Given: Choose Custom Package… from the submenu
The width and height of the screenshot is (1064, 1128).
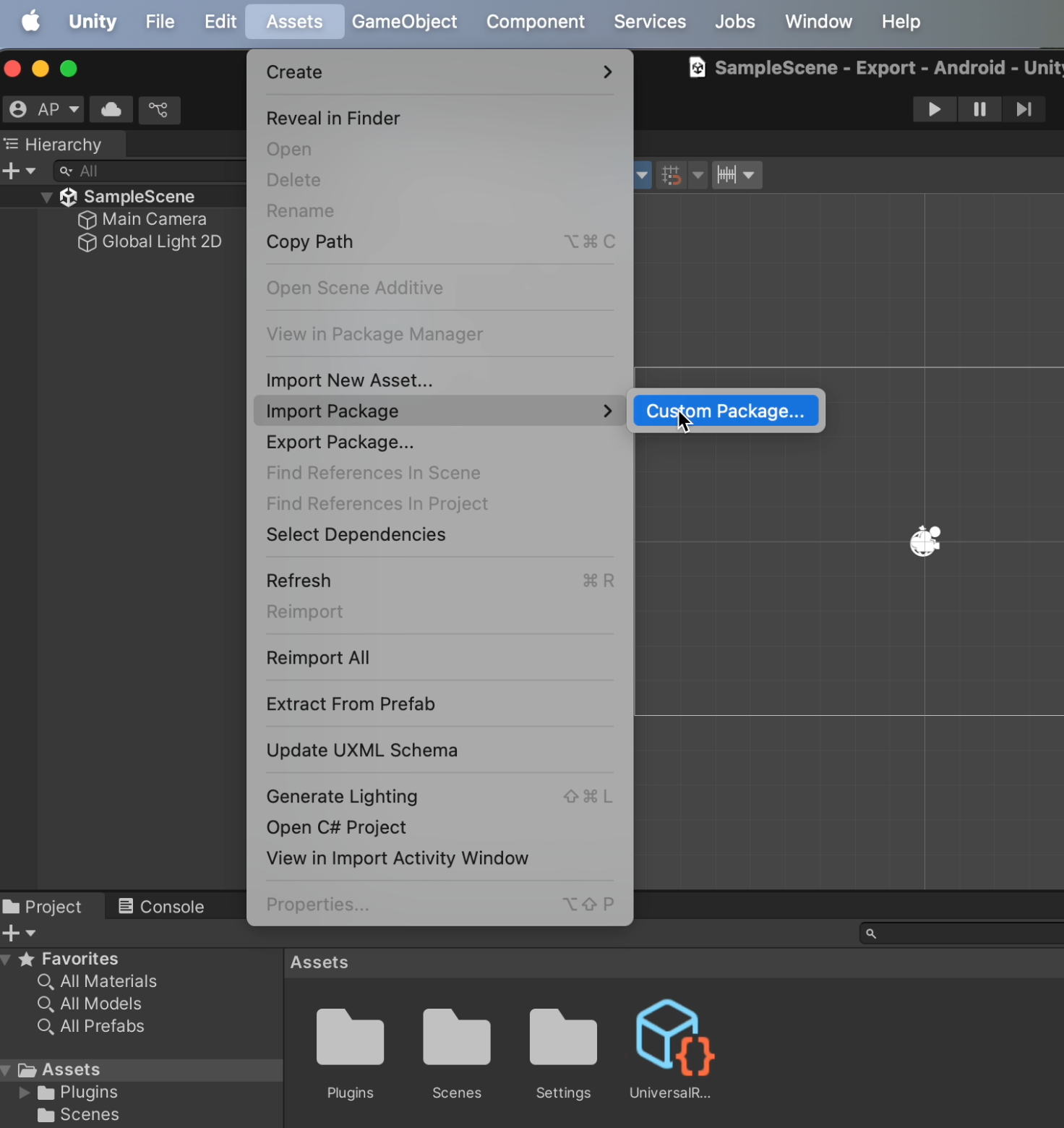Looking at the screenshot, I should click(x=726, y=411).
